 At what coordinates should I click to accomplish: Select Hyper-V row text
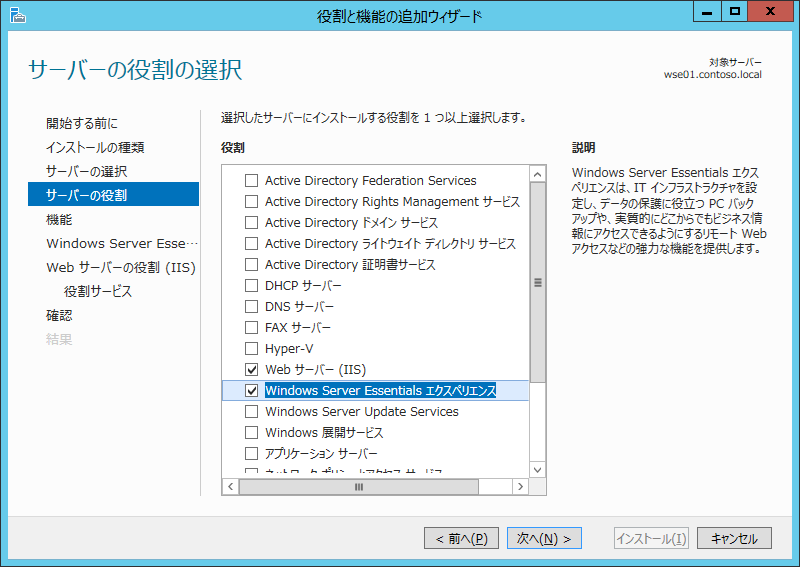coord(289,349)
